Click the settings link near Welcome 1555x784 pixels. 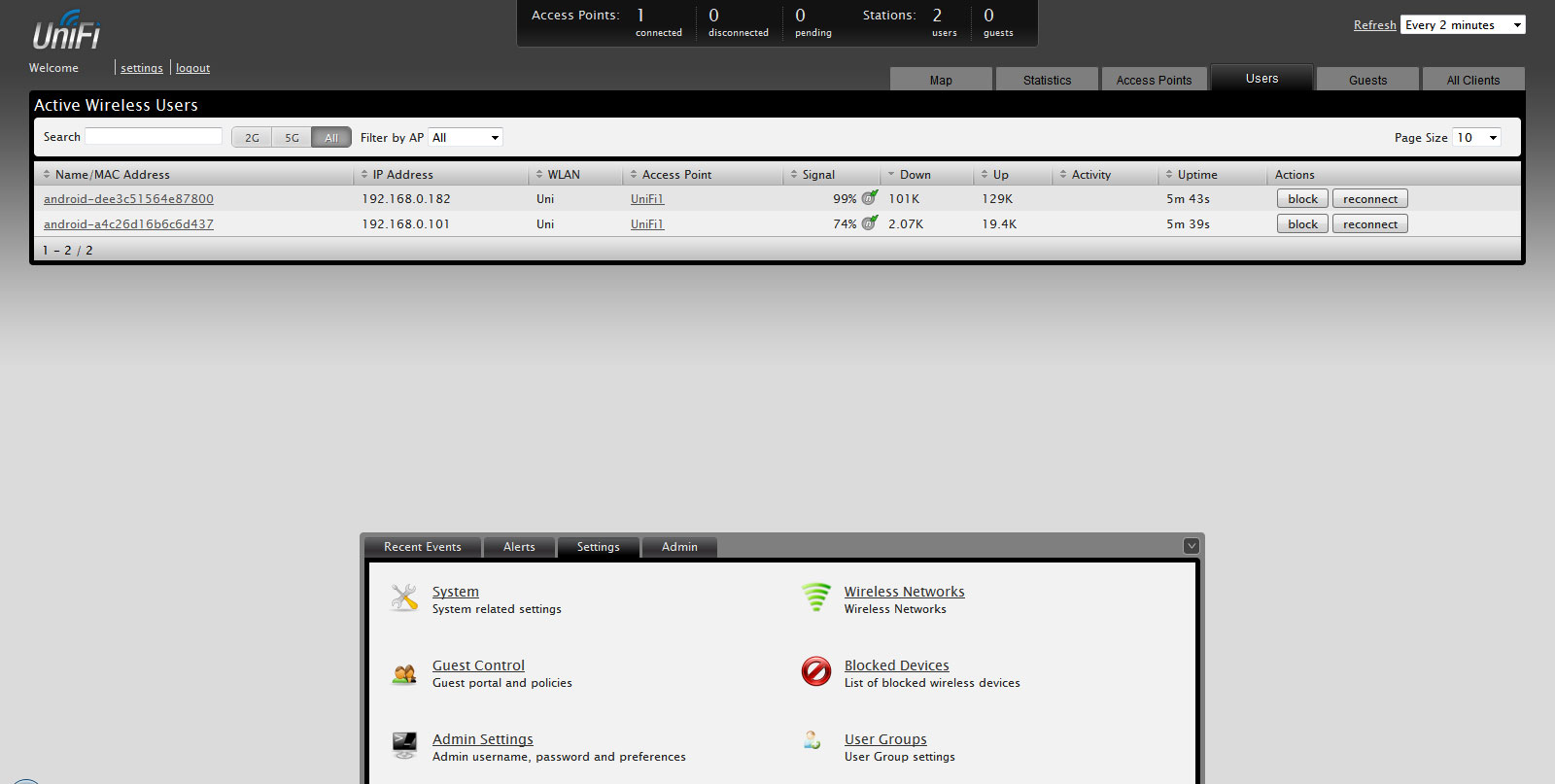point(142,68)
